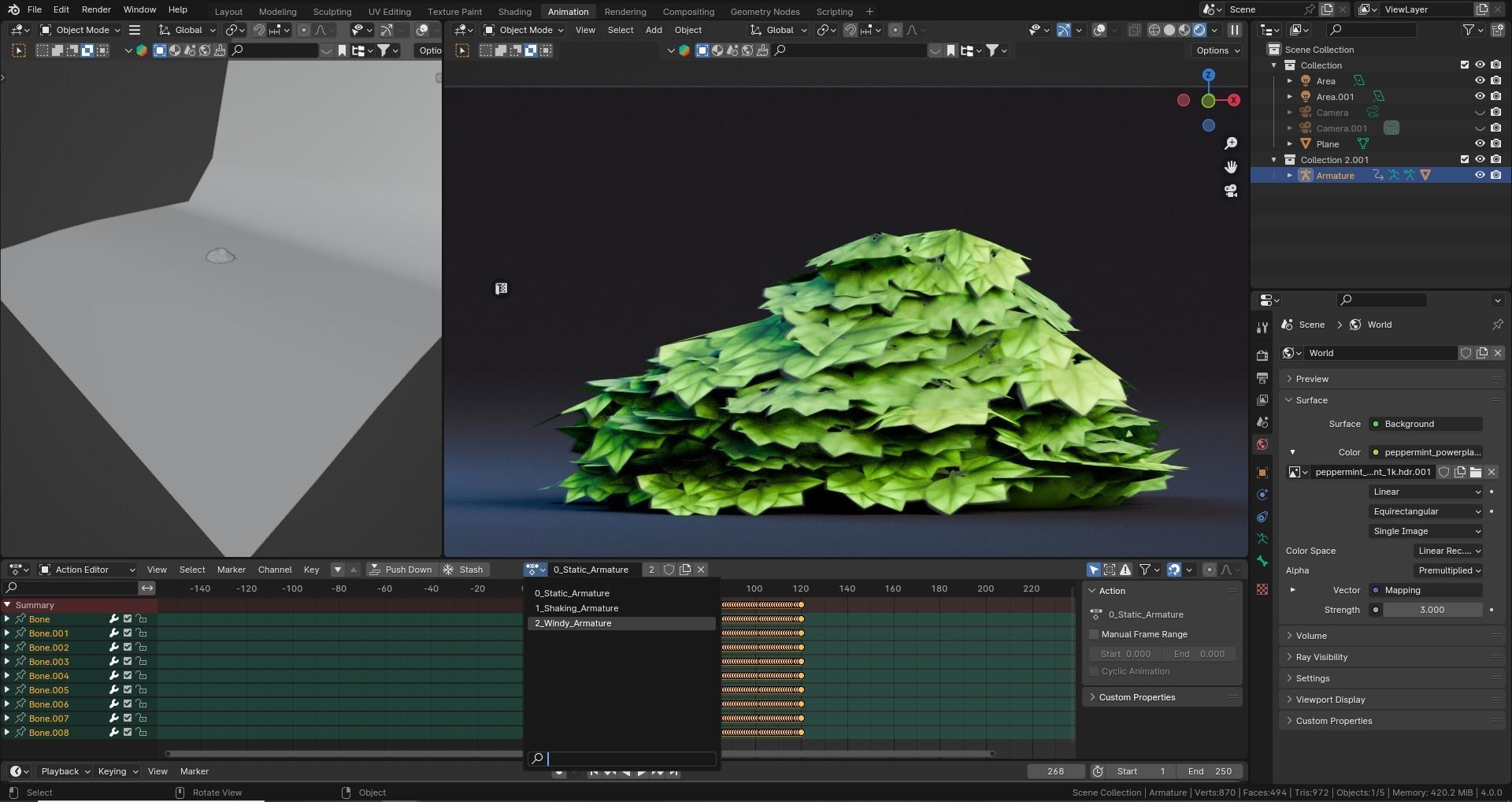Click the action search field in popup
Screen dimensions: 1512x802
coord(621,759)
